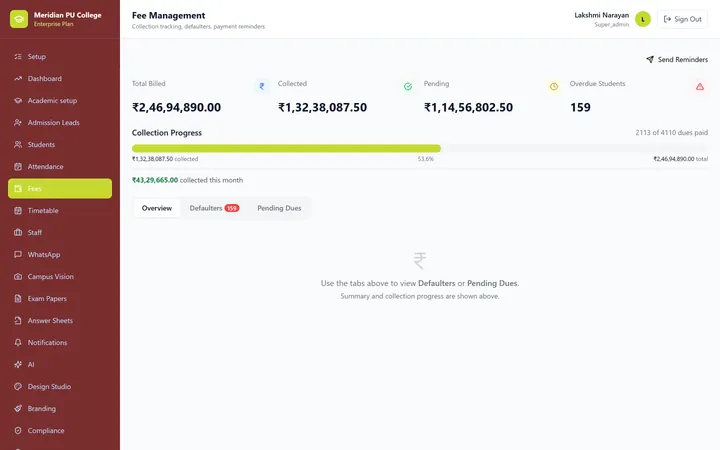Viewport: 720px width, 450px height.
Task: Click the Super_admin role label
Action: (612, 24)
